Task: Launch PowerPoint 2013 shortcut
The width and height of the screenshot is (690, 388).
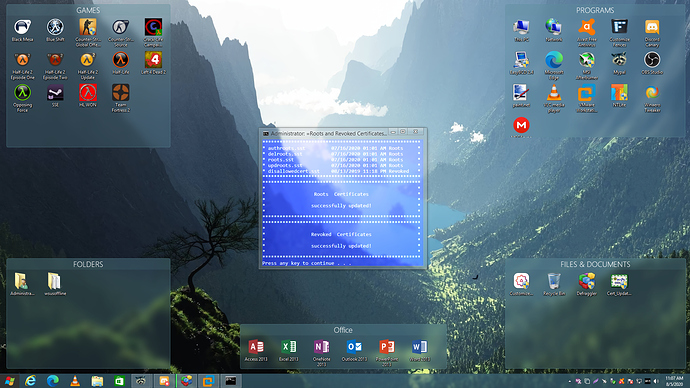Action: (387, 353)
